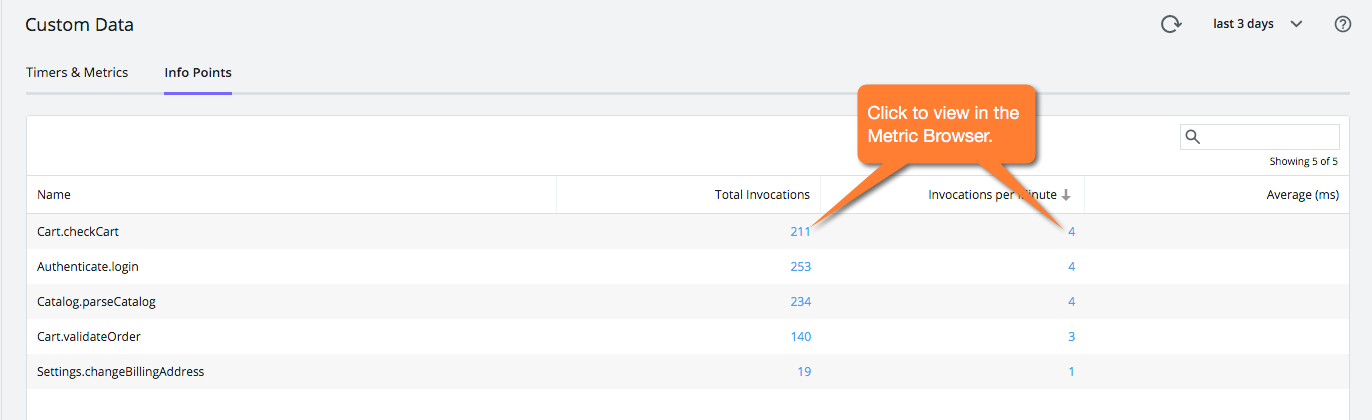Open the help question mark icon

(1343, 24)
